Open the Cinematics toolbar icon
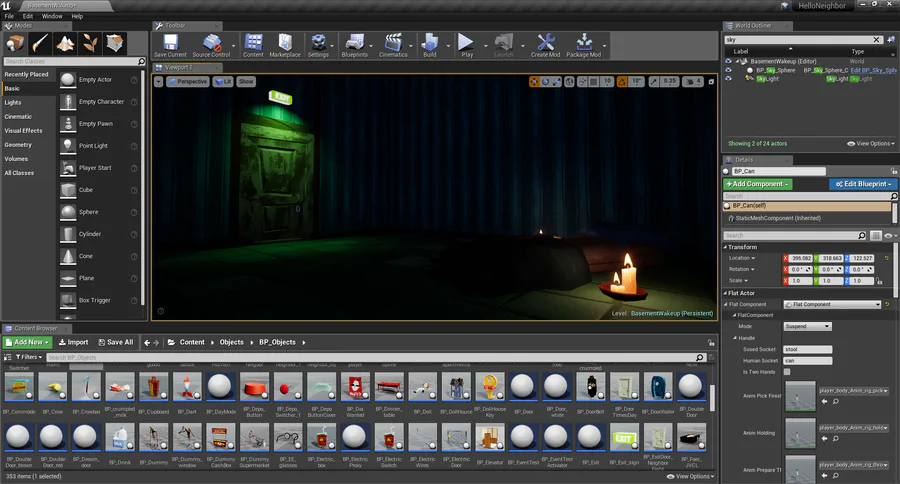 [393, 45]
